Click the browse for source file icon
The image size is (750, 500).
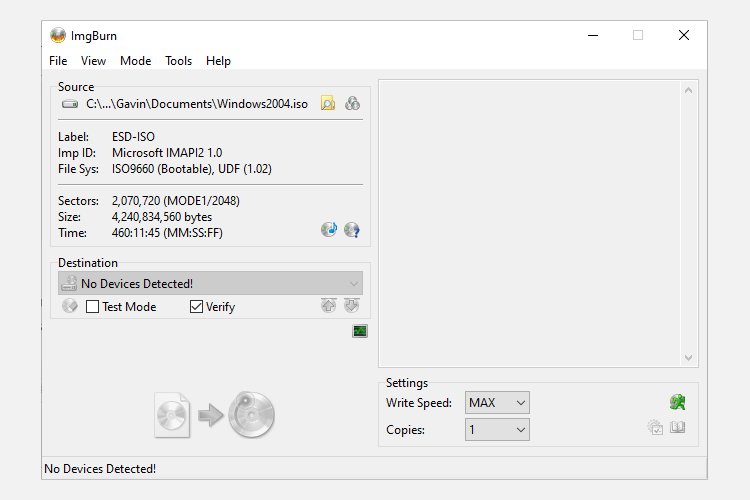pos(328,103)
